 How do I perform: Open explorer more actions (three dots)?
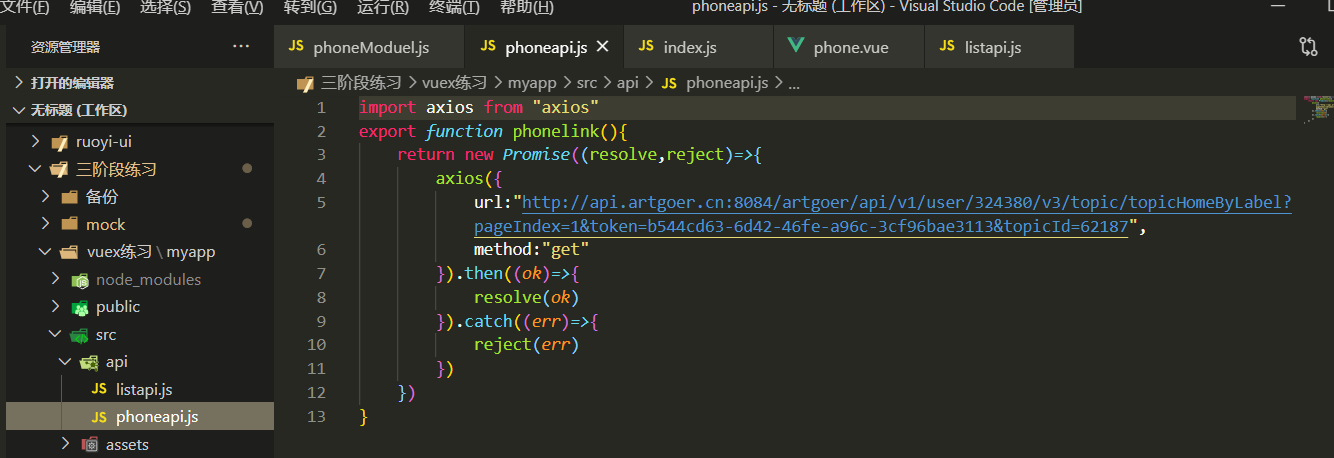[241, 46]
